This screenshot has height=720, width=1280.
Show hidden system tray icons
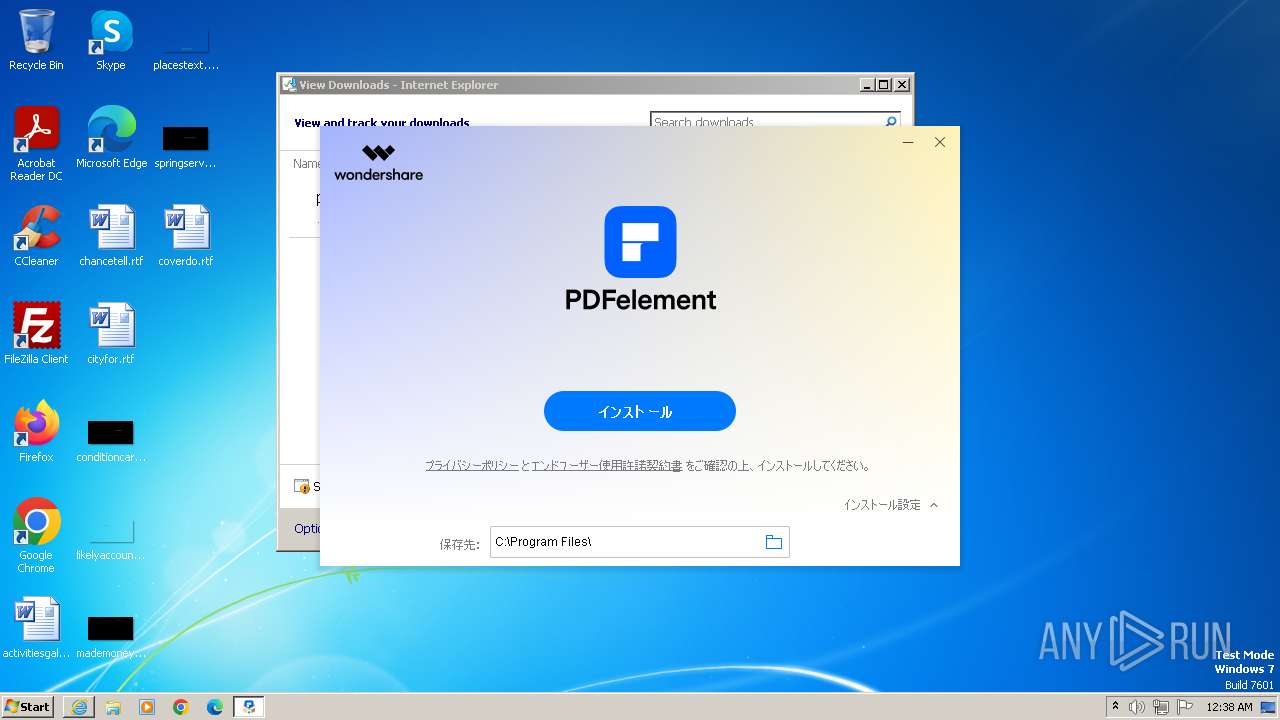click(1116, 707)
